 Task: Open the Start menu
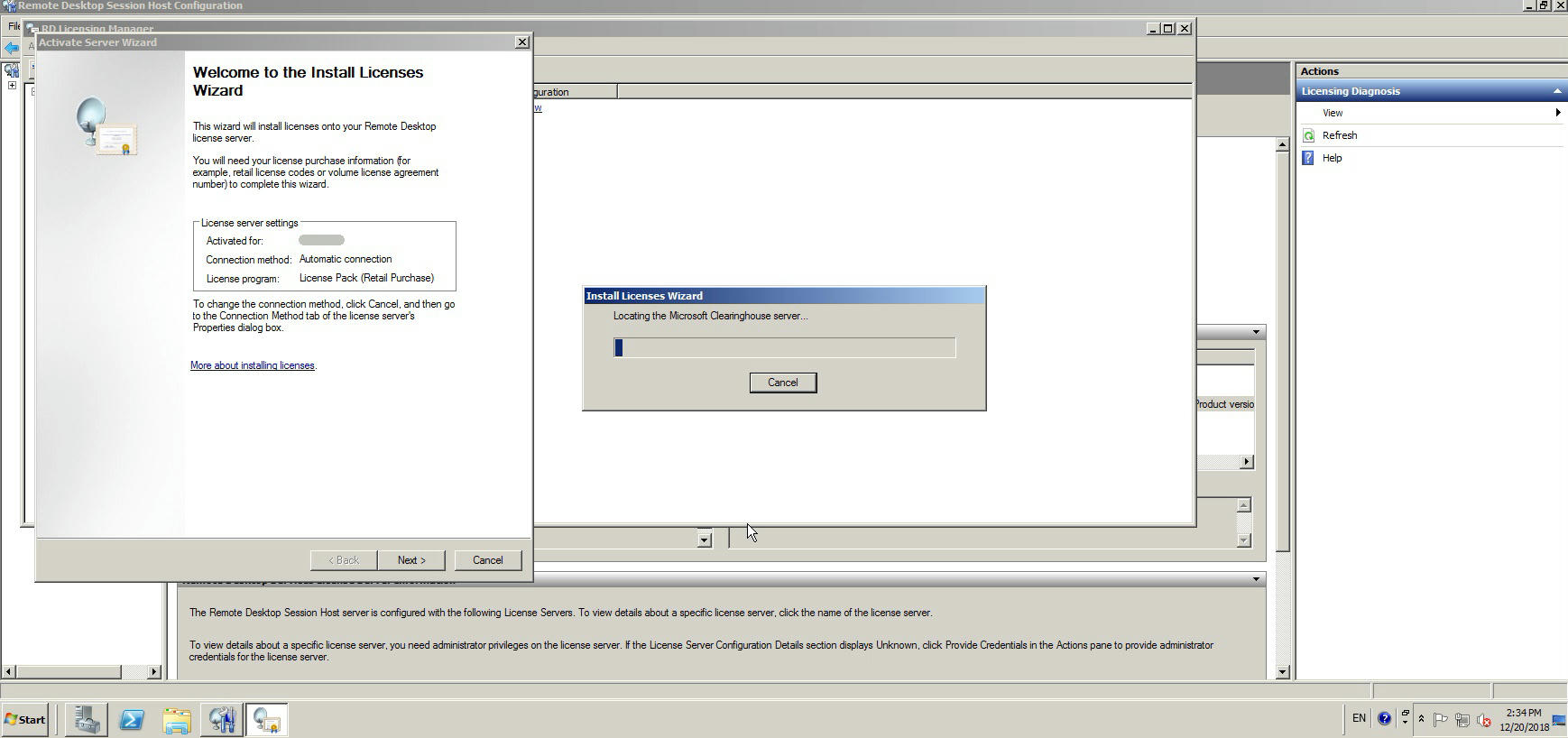point(25,719)
